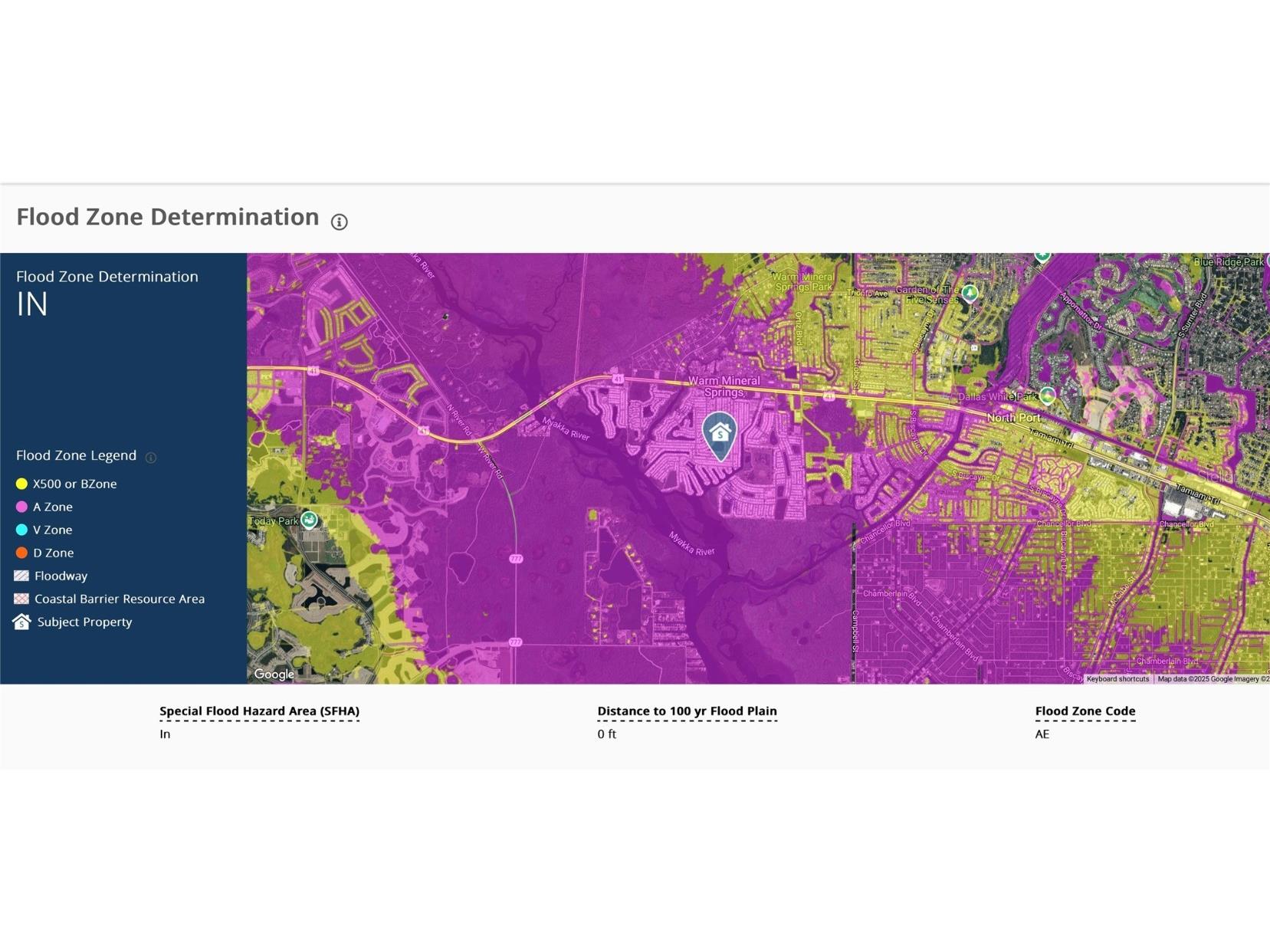Click the Coastal Barrier Resource Area legend icon

21,599
